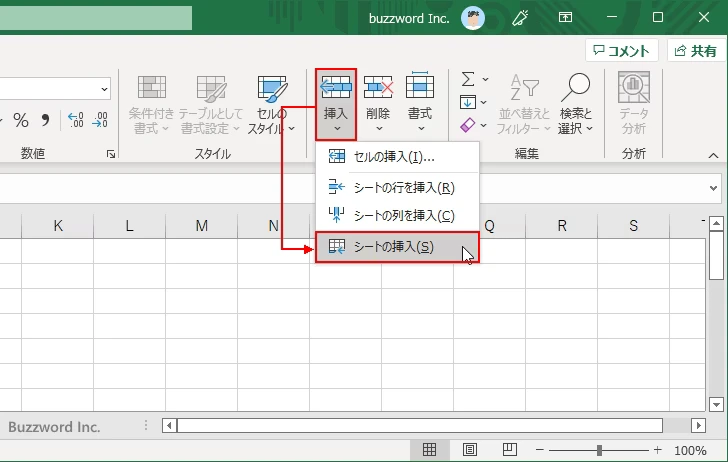Select column K header
This screenshot has width=728, height=462.
coord(58,226)
